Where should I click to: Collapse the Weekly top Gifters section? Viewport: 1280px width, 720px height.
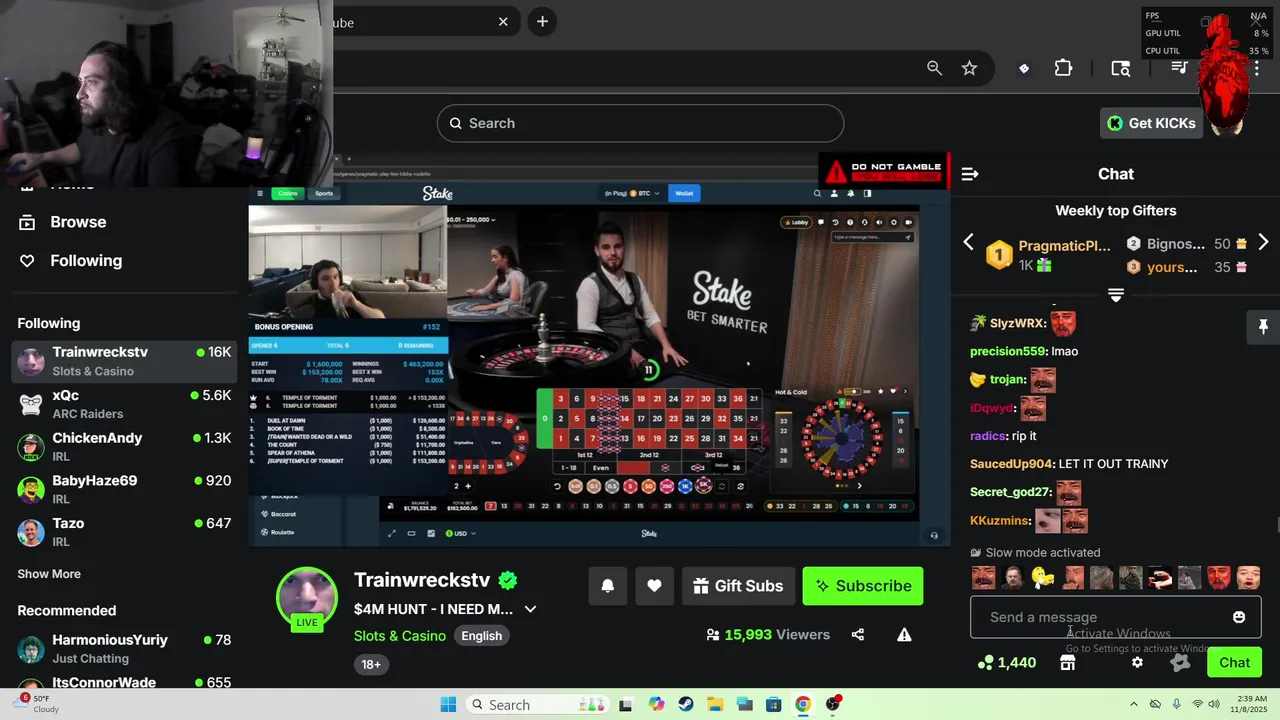(x=1116, y=295)
